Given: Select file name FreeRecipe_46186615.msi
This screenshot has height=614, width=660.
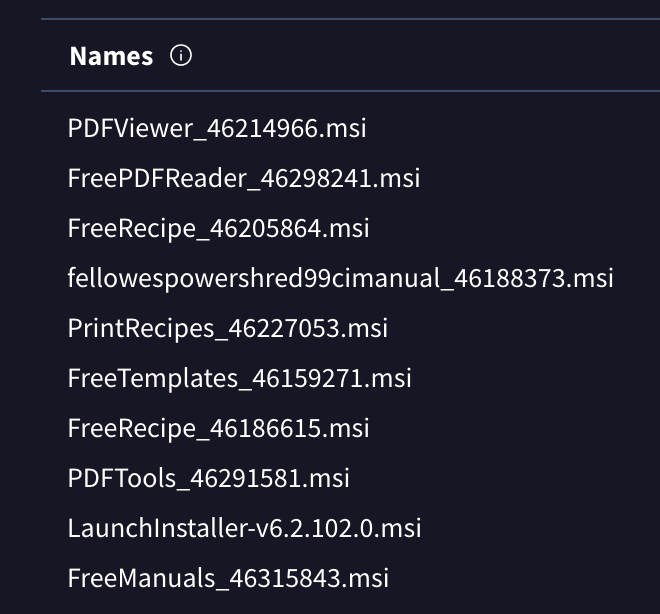Looking at the screenshot, I should pos(218,428).
